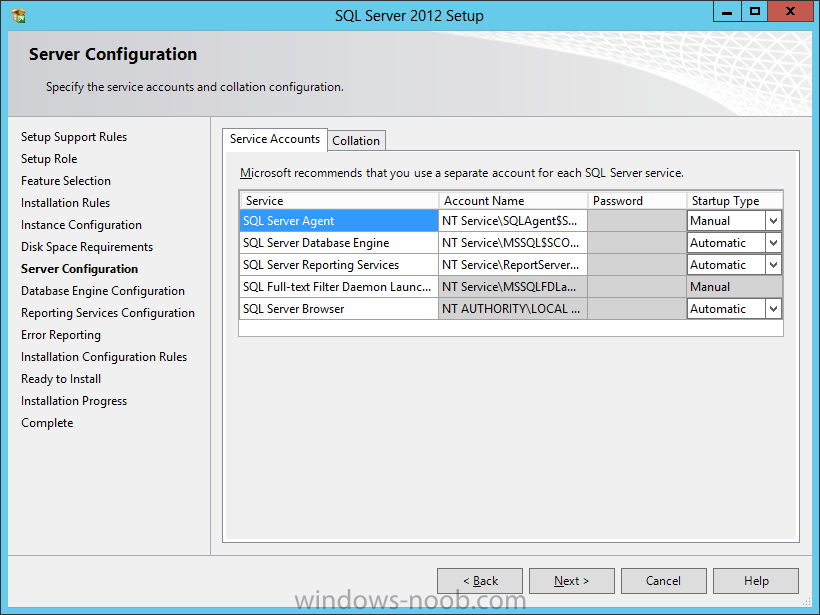Click Installation Progress step
820x615 pixels.
click(x=74, y=401)
